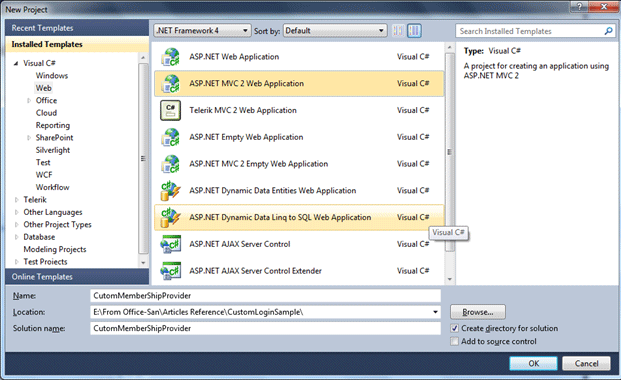
Task: Toggle Create directory for solution checkbox
Action: 455,328
